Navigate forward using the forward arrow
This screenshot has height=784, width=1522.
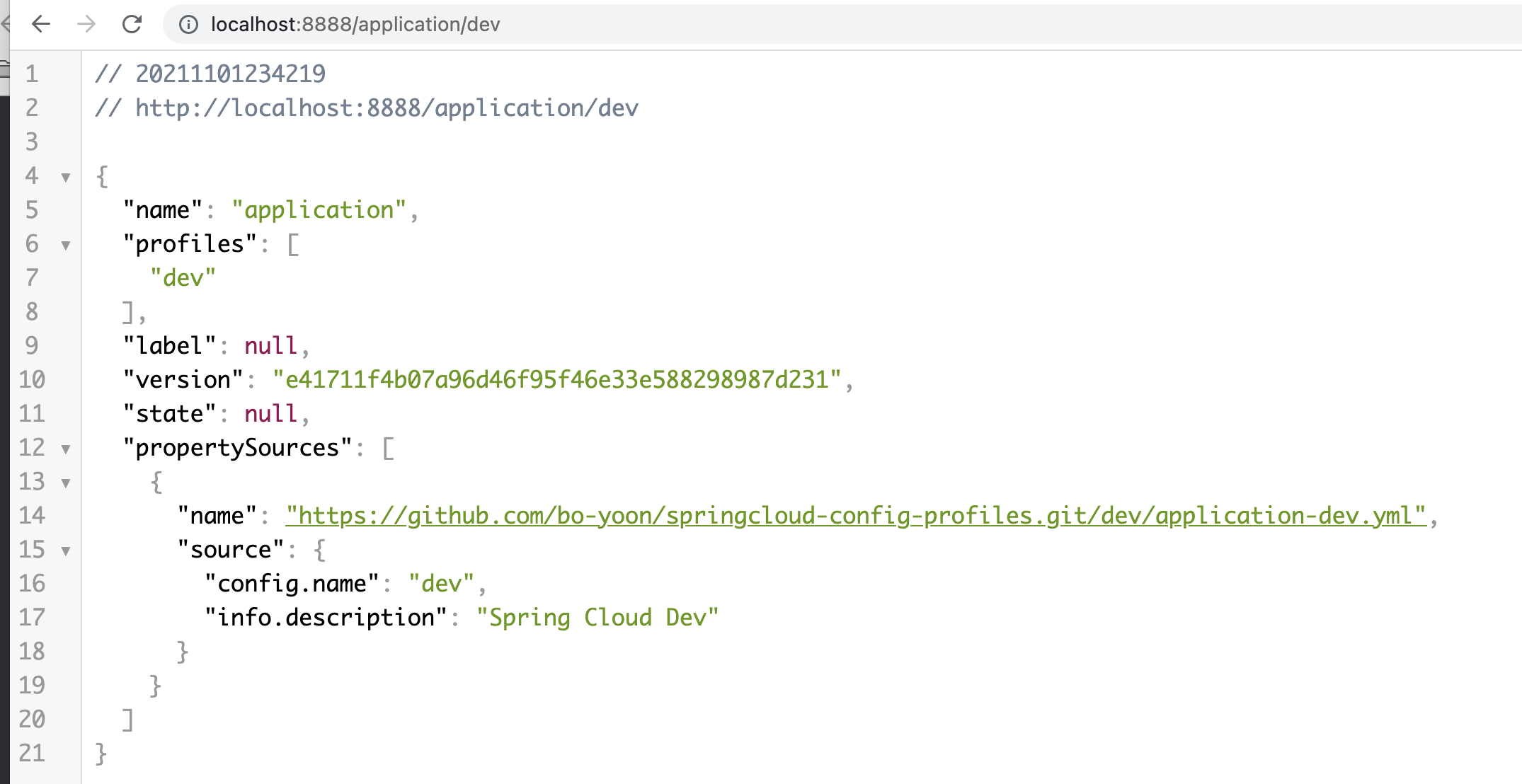tap(86, 24)
